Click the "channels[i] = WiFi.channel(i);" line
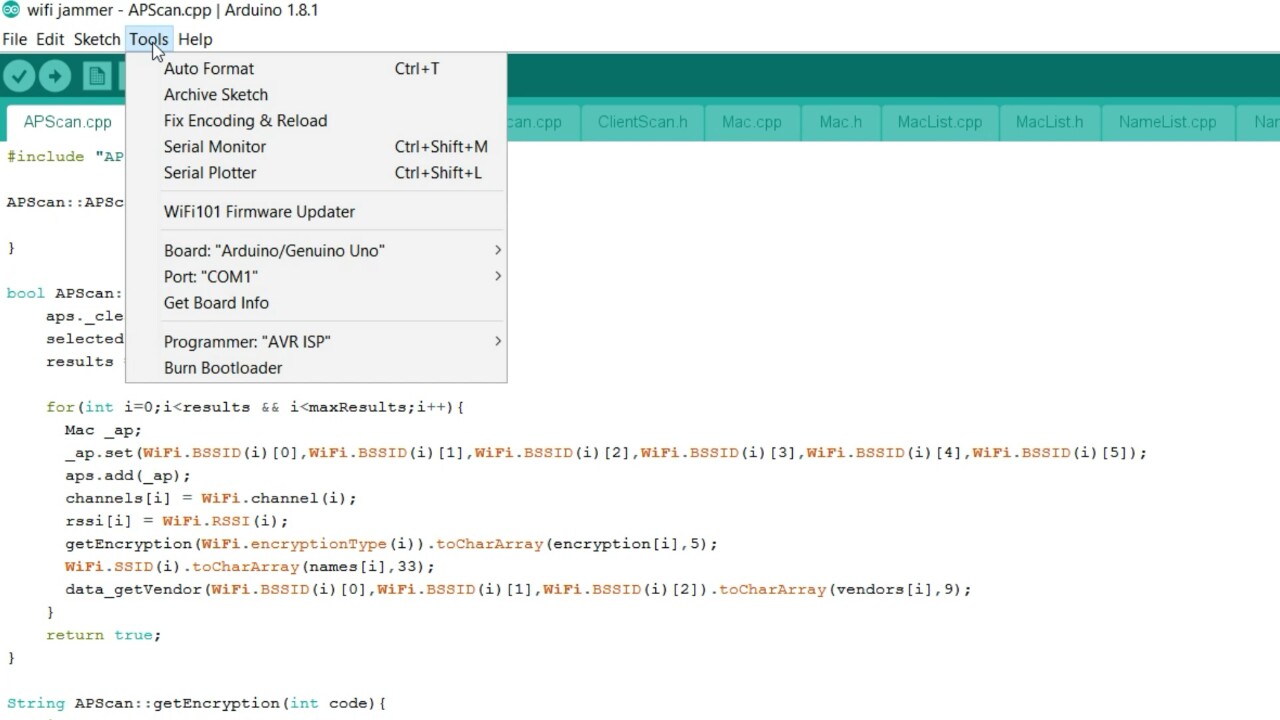This screenshot has width=1280, height=720. click(x=210, y=498)
